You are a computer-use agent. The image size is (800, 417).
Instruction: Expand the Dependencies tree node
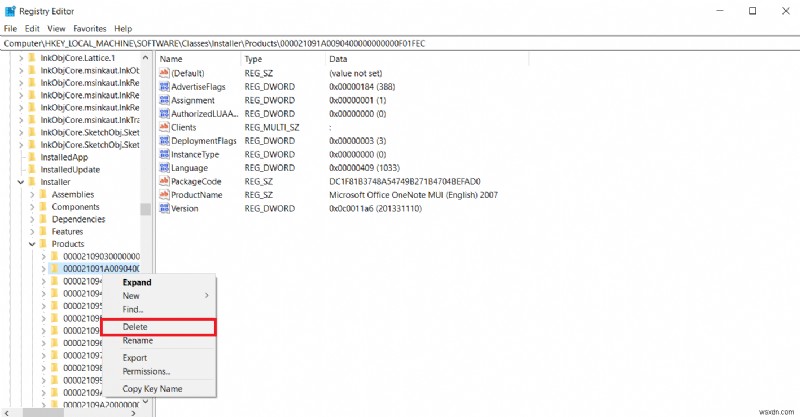click(x=32, y=219)
